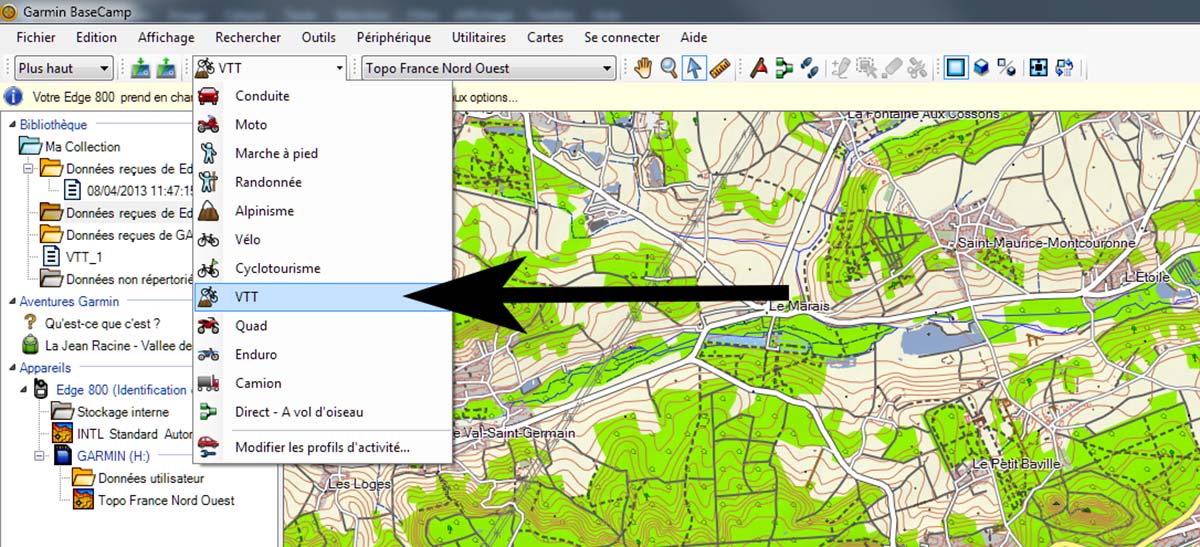Open Qu'est-ce que c'est ? item
1200x547 pixels.
point(103,323)
